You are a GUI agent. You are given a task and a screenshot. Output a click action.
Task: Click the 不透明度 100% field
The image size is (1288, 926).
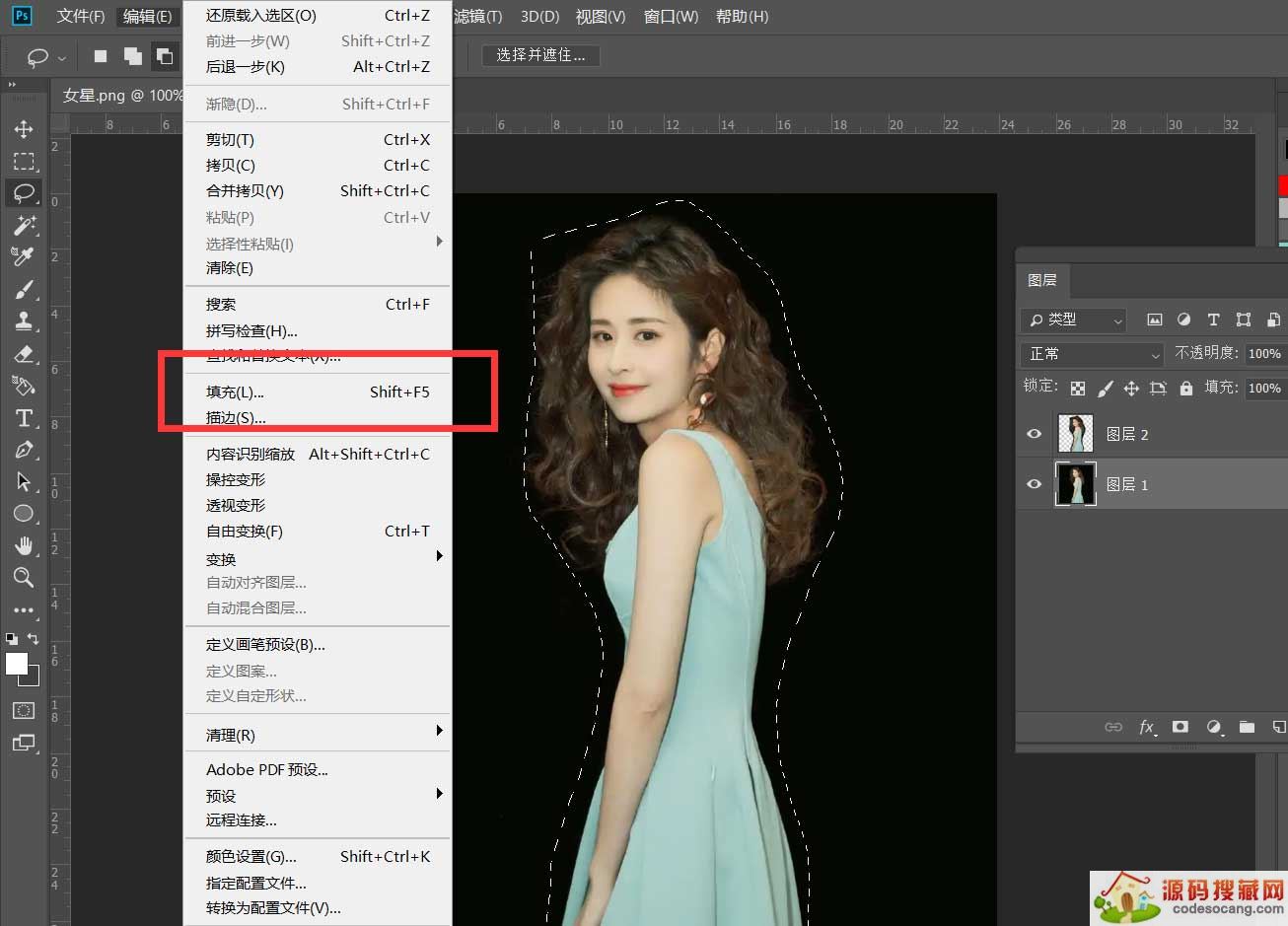(x=1264, y=353)
